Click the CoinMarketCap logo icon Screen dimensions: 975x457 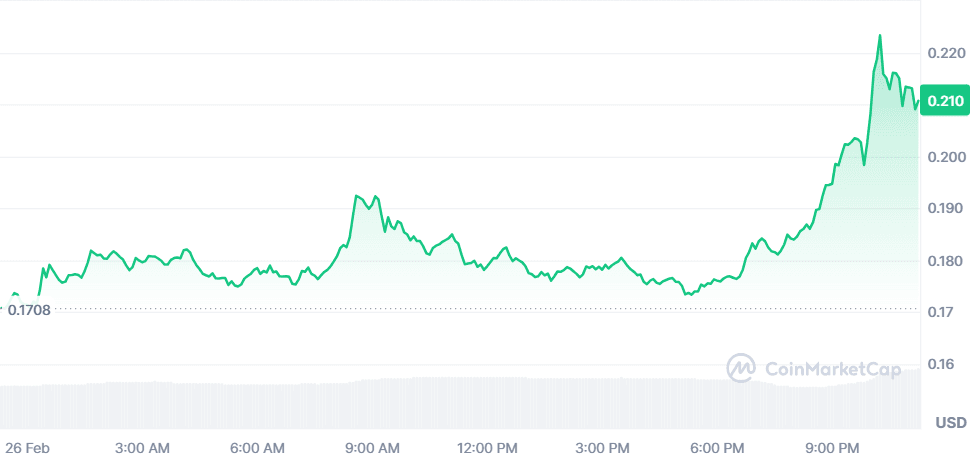pos(741,367)
